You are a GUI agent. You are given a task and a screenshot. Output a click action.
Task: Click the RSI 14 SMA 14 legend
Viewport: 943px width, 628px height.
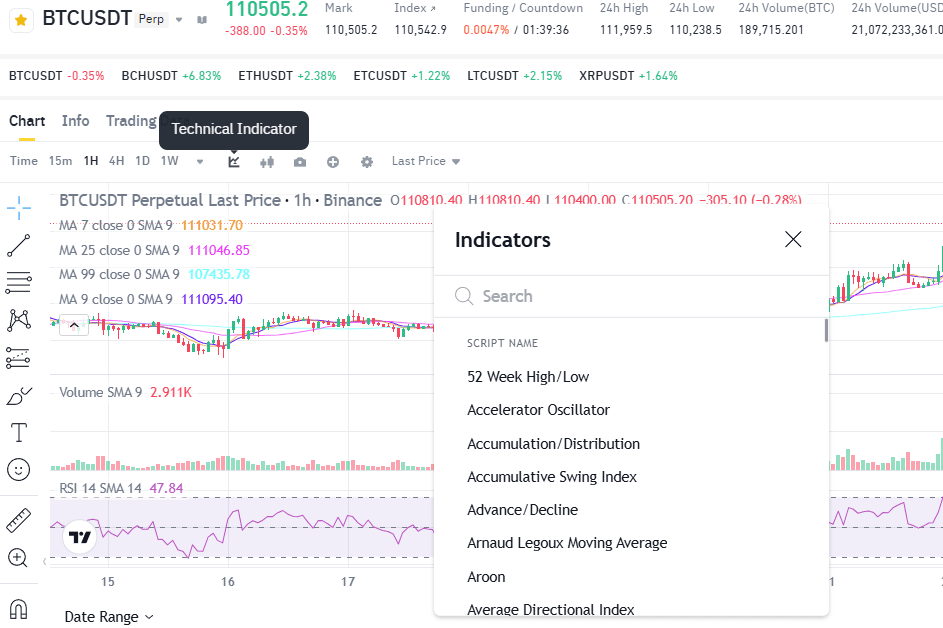click(x=121, y=488)
